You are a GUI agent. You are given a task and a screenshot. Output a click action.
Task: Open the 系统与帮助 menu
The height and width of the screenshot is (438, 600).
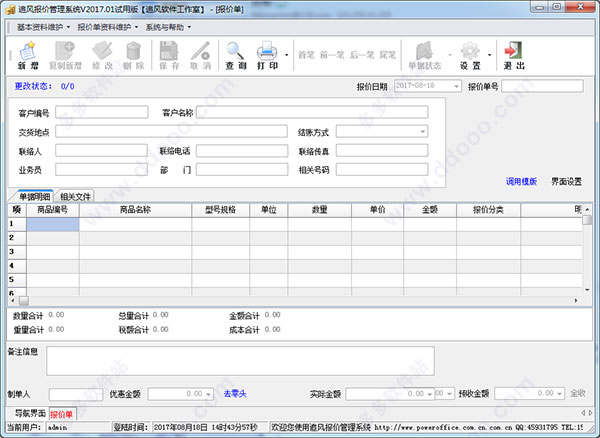(168, 27)
